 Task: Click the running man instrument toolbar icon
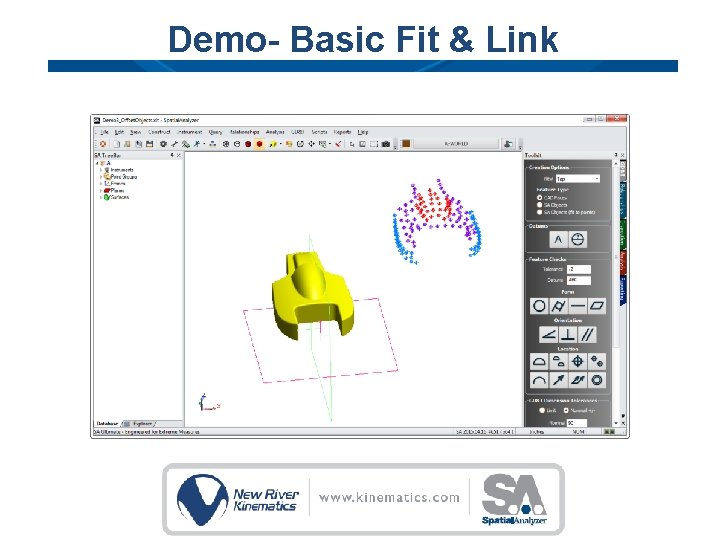pyautogui.click(x=197, y=144)
